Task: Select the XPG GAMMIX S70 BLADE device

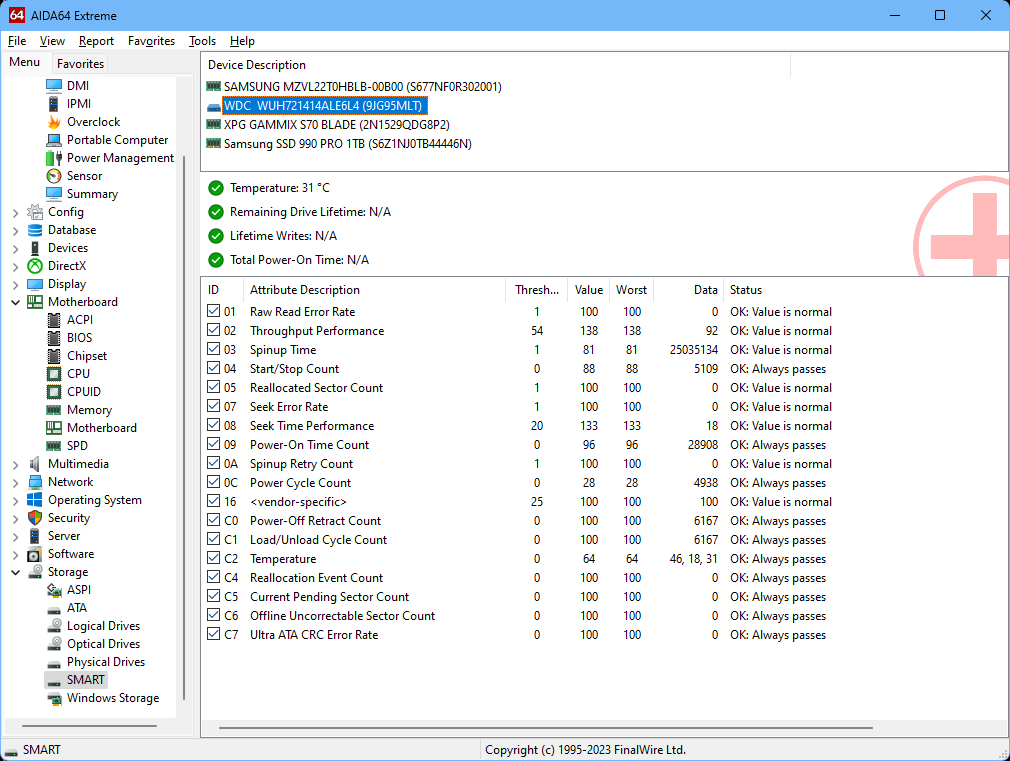Action: [336, 124]
